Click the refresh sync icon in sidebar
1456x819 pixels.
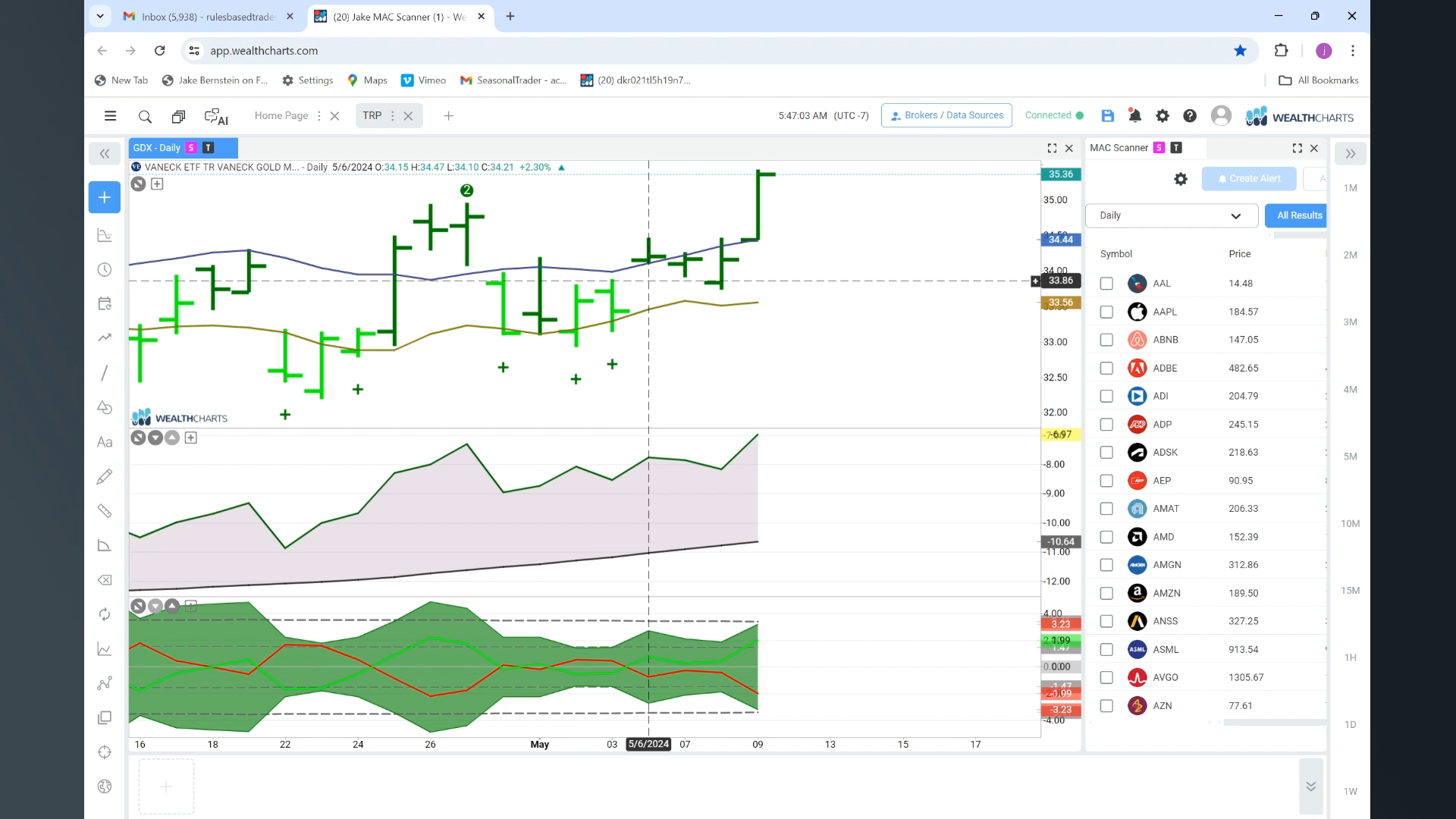105,614
